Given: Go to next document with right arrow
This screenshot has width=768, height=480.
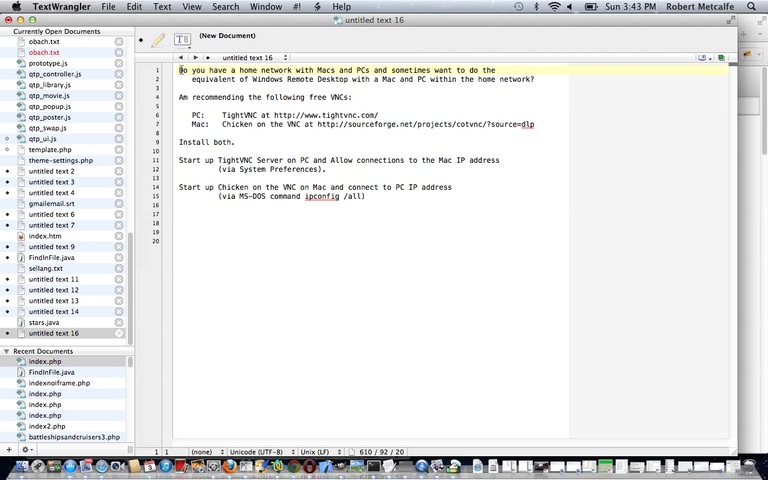Looking at the screenshot, I should (x=195, y=57).
